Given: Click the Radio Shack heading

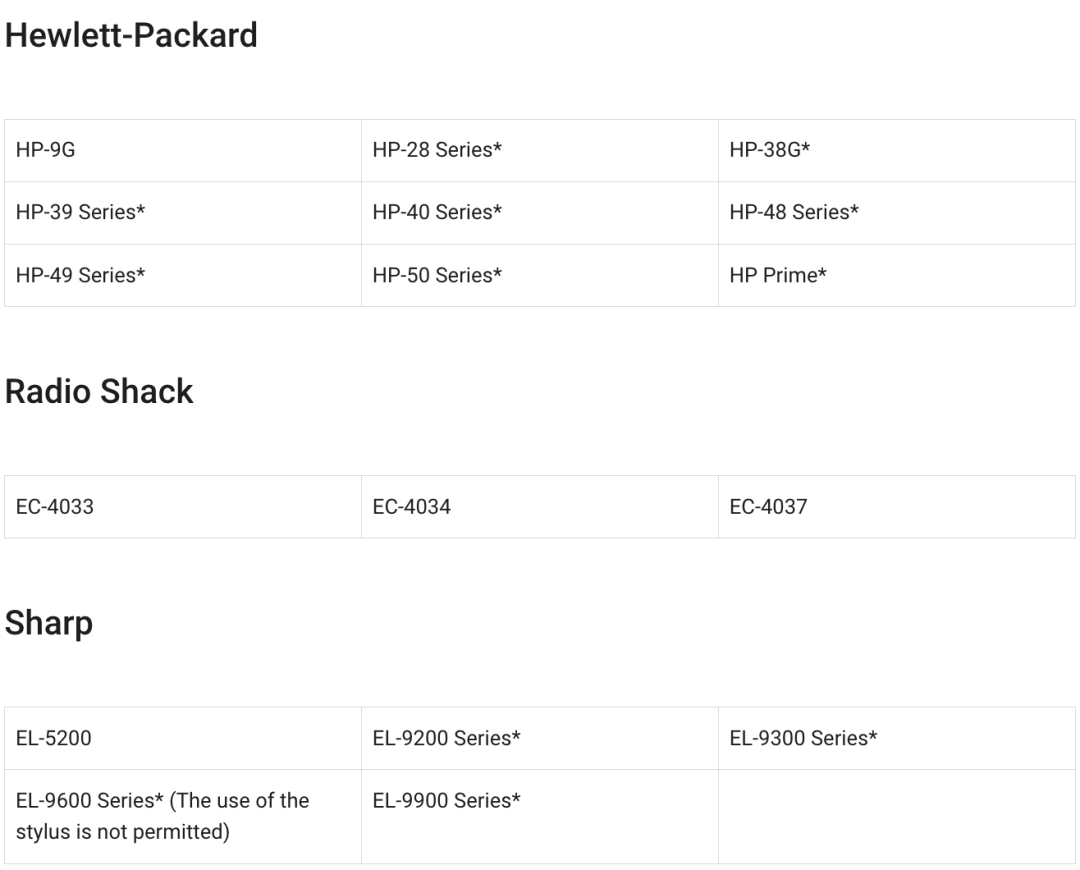Looking at the screenshot, I should (x=99, y=392).
